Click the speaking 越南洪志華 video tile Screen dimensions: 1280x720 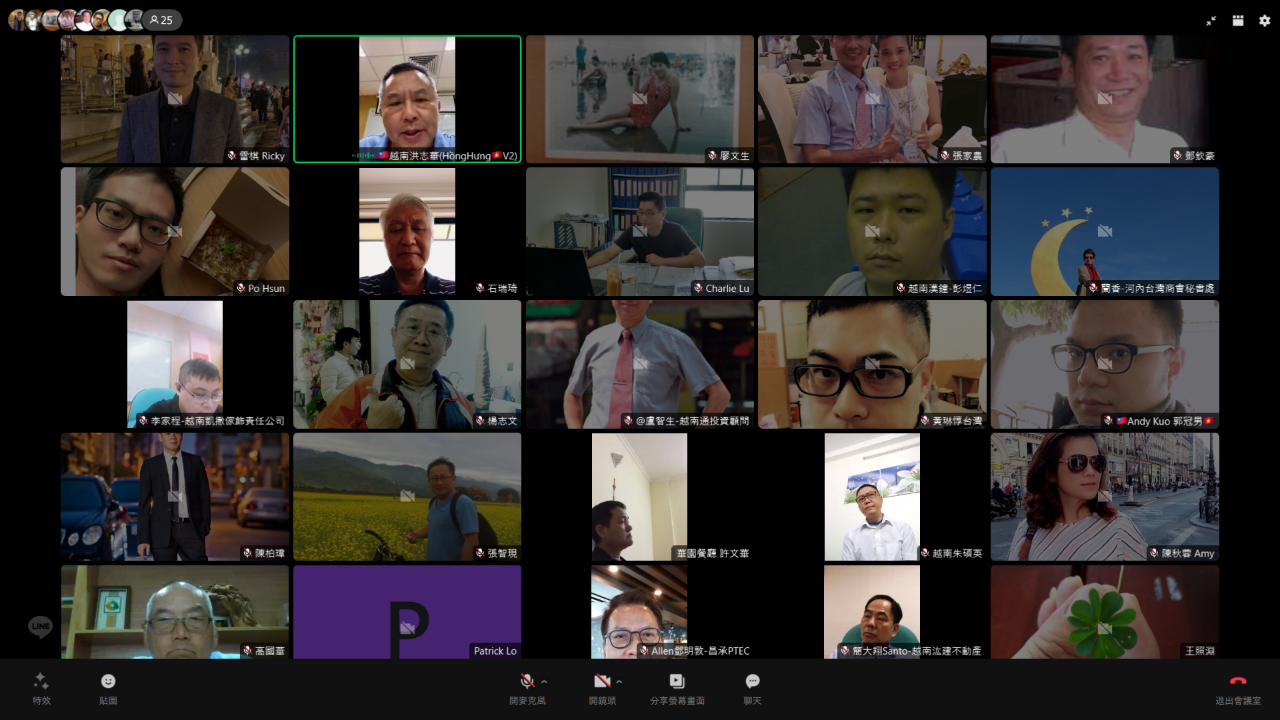coord(407,99)
